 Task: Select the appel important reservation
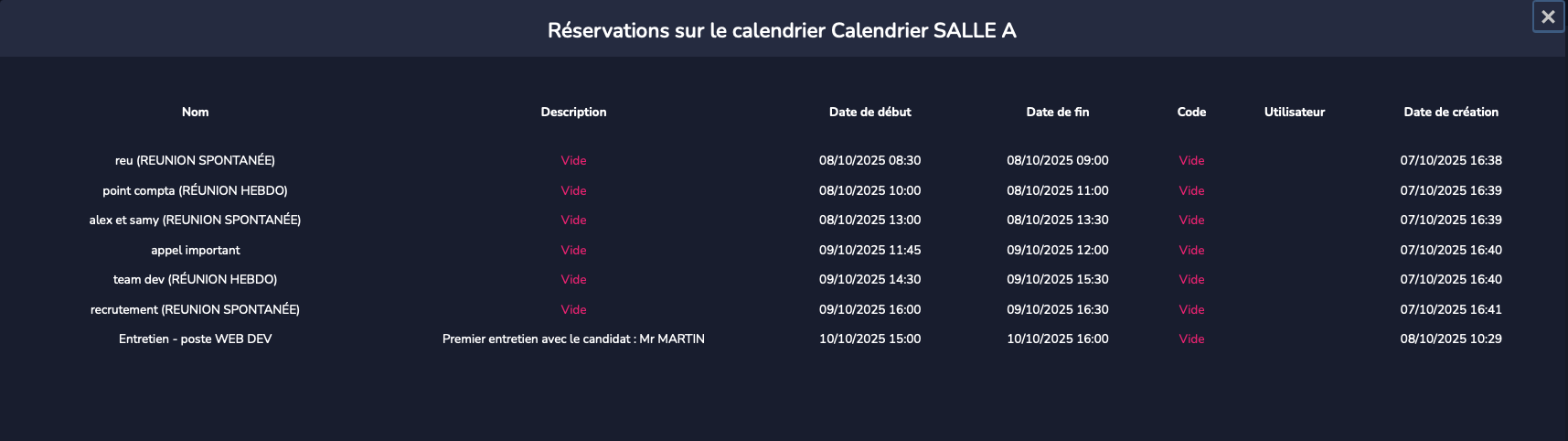pyautogui.click(x=195, y=250)
